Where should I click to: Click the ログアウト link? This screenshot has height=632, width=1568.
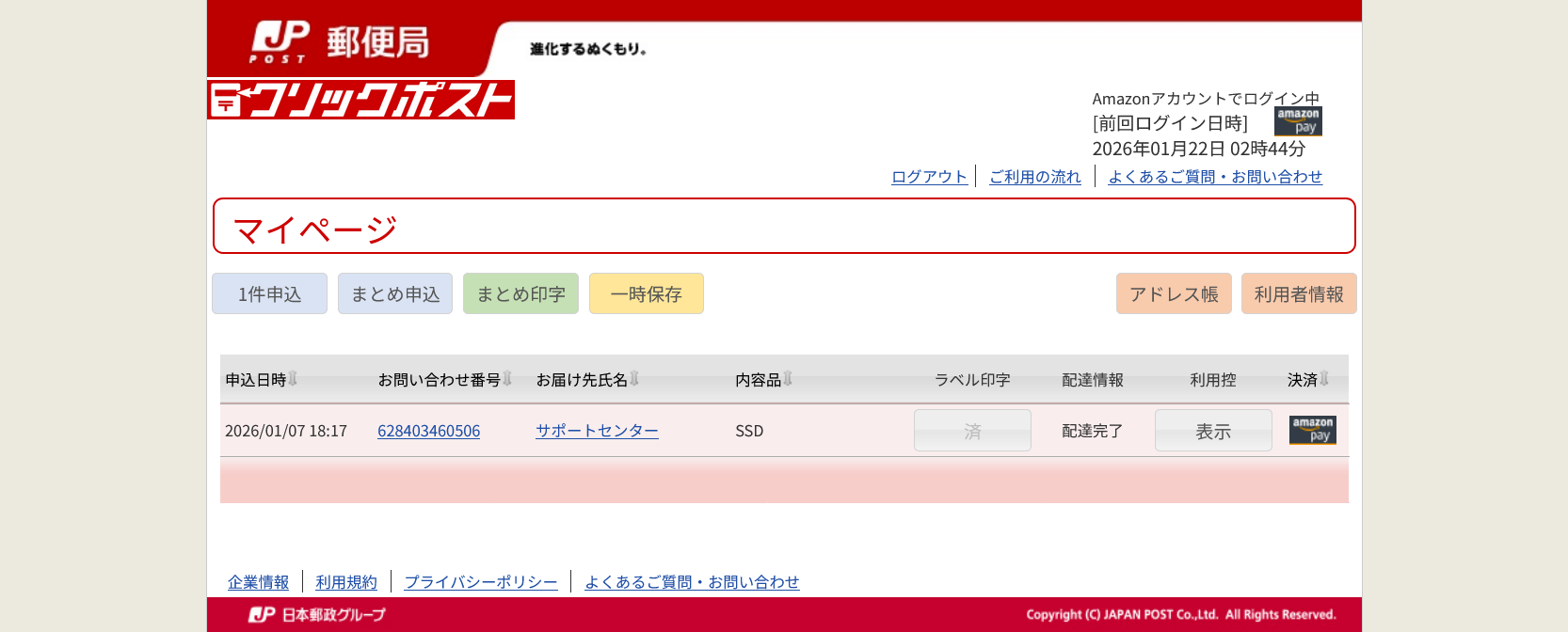[929, 177]
